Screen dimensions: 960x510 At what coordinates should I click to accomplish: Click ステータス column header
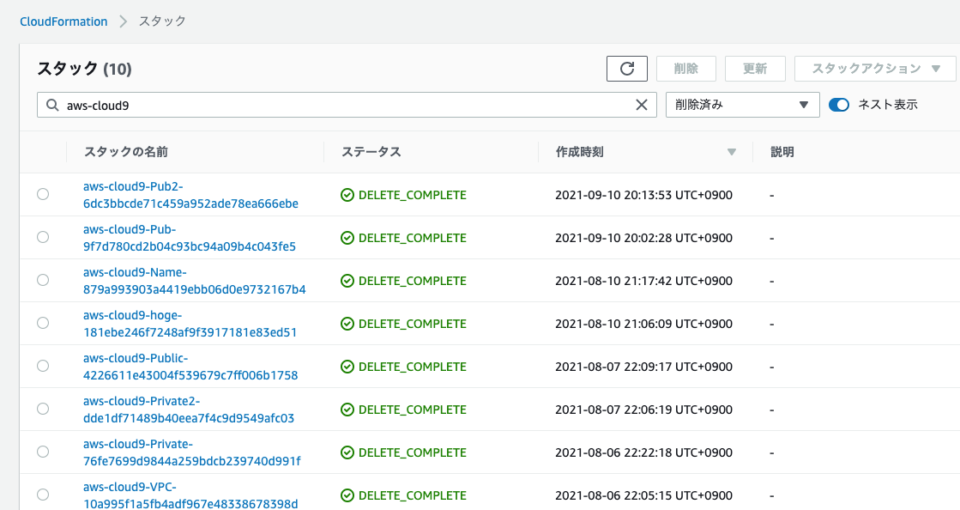coord(371,152)
